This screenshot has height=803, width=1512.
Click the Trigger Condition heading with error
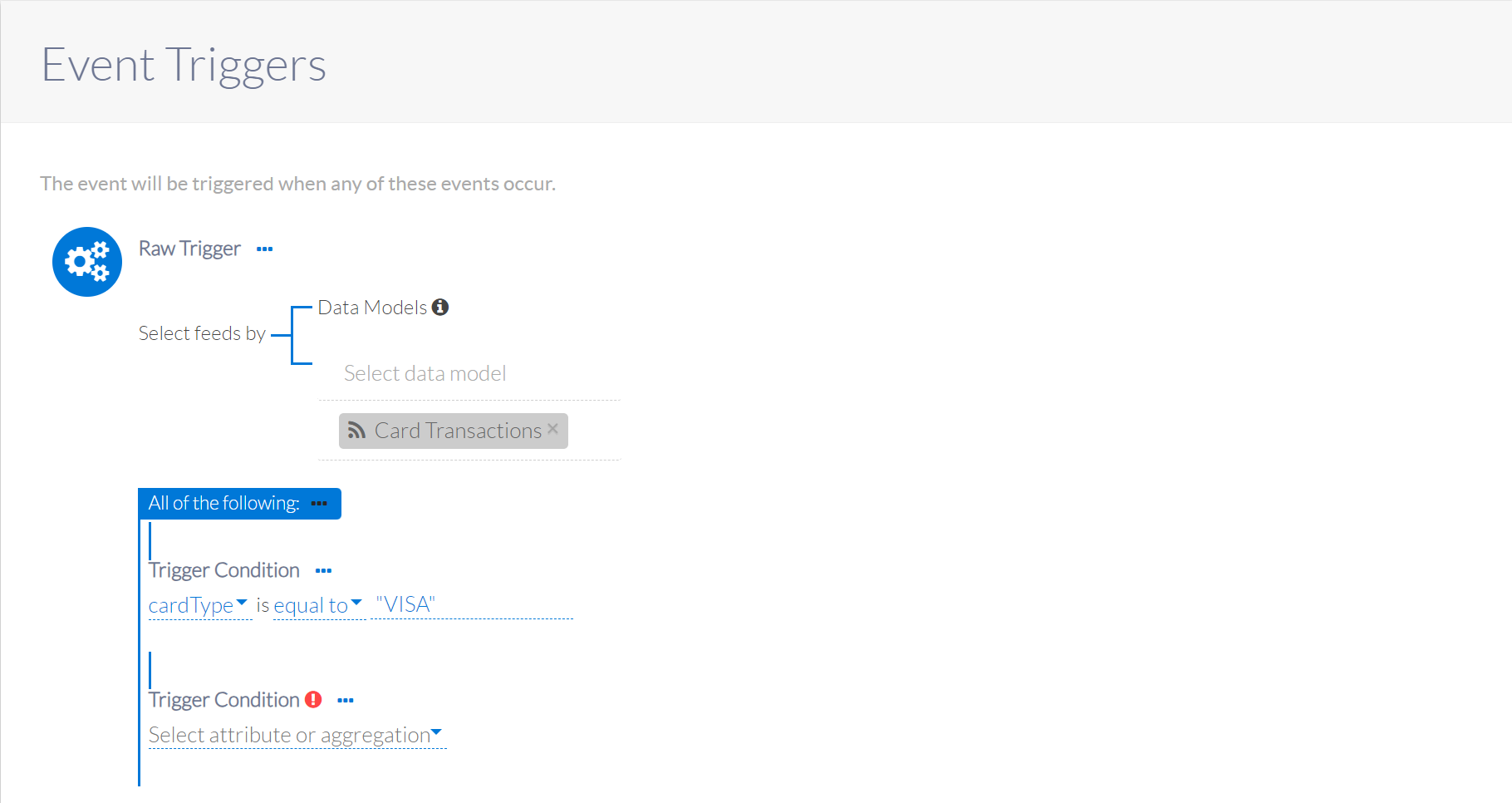tap(224, 700)
